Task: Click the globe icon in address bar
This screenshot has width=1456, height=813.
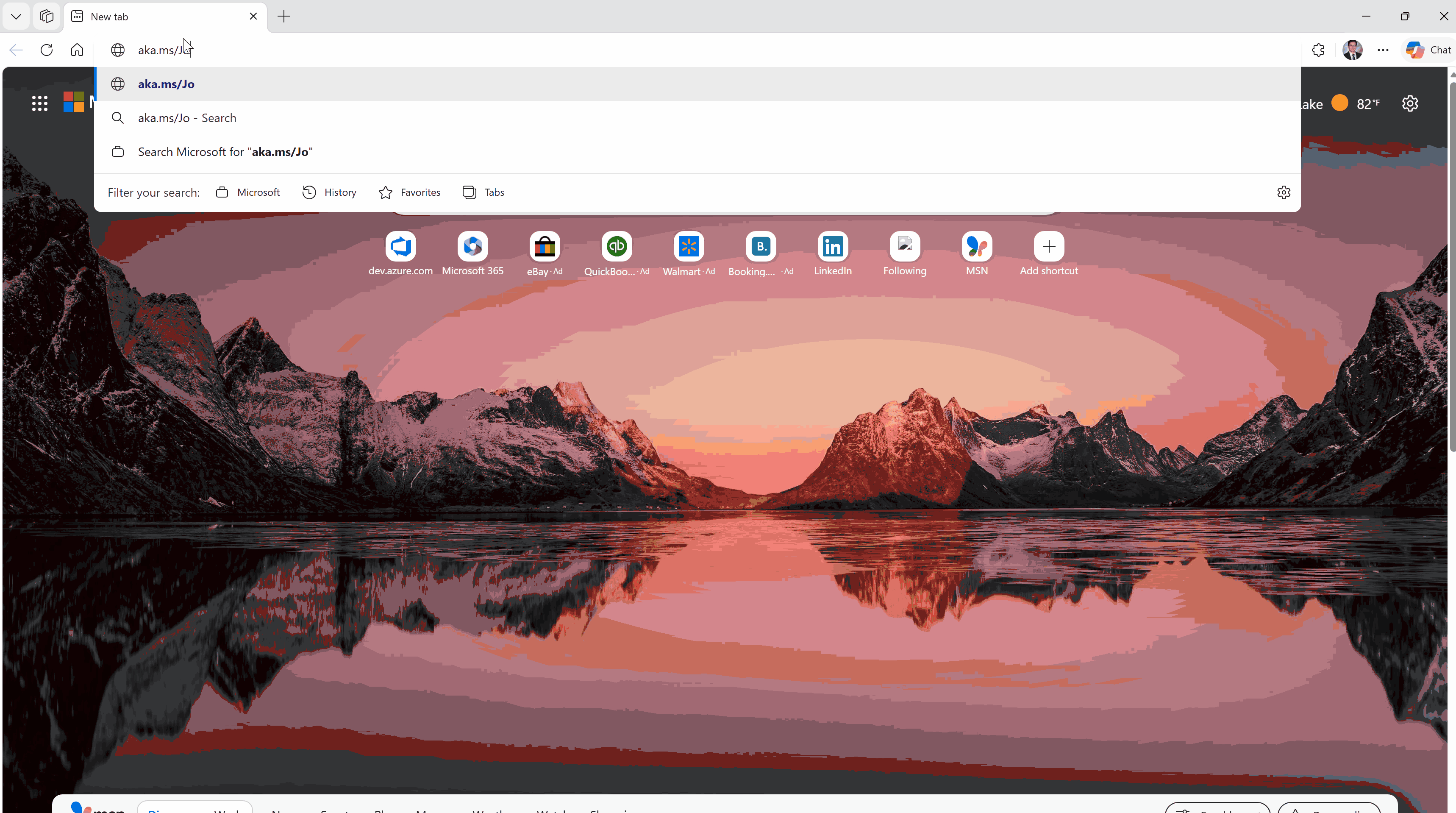Action: pyautogui.click(x=117, y=50)
